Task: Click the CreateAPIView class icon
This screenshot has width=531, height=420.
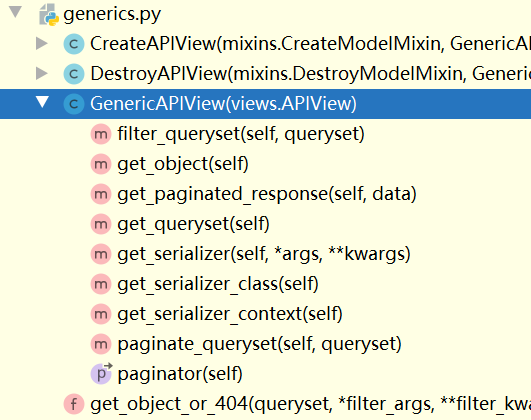Action: [x=74, y=44]
